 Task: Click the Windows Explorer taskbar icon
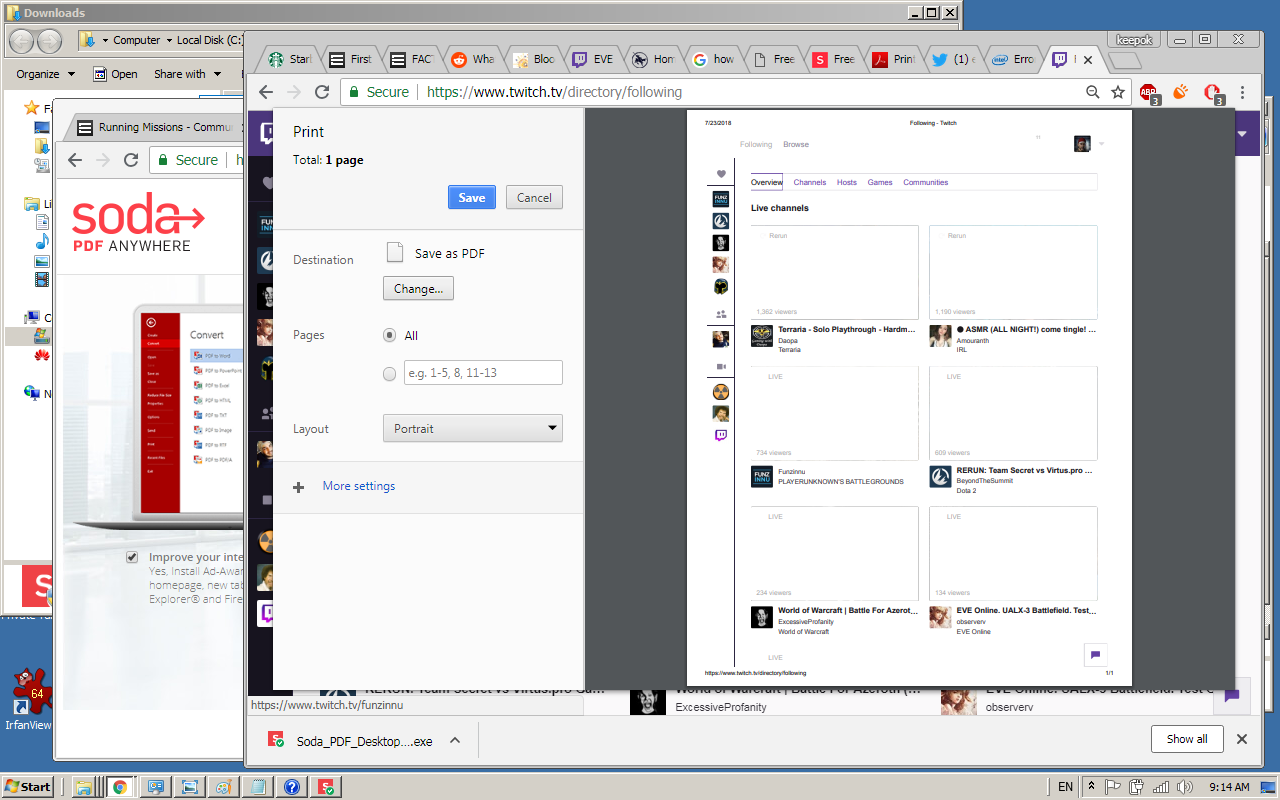pyautogui.click(x=84, y=787)
